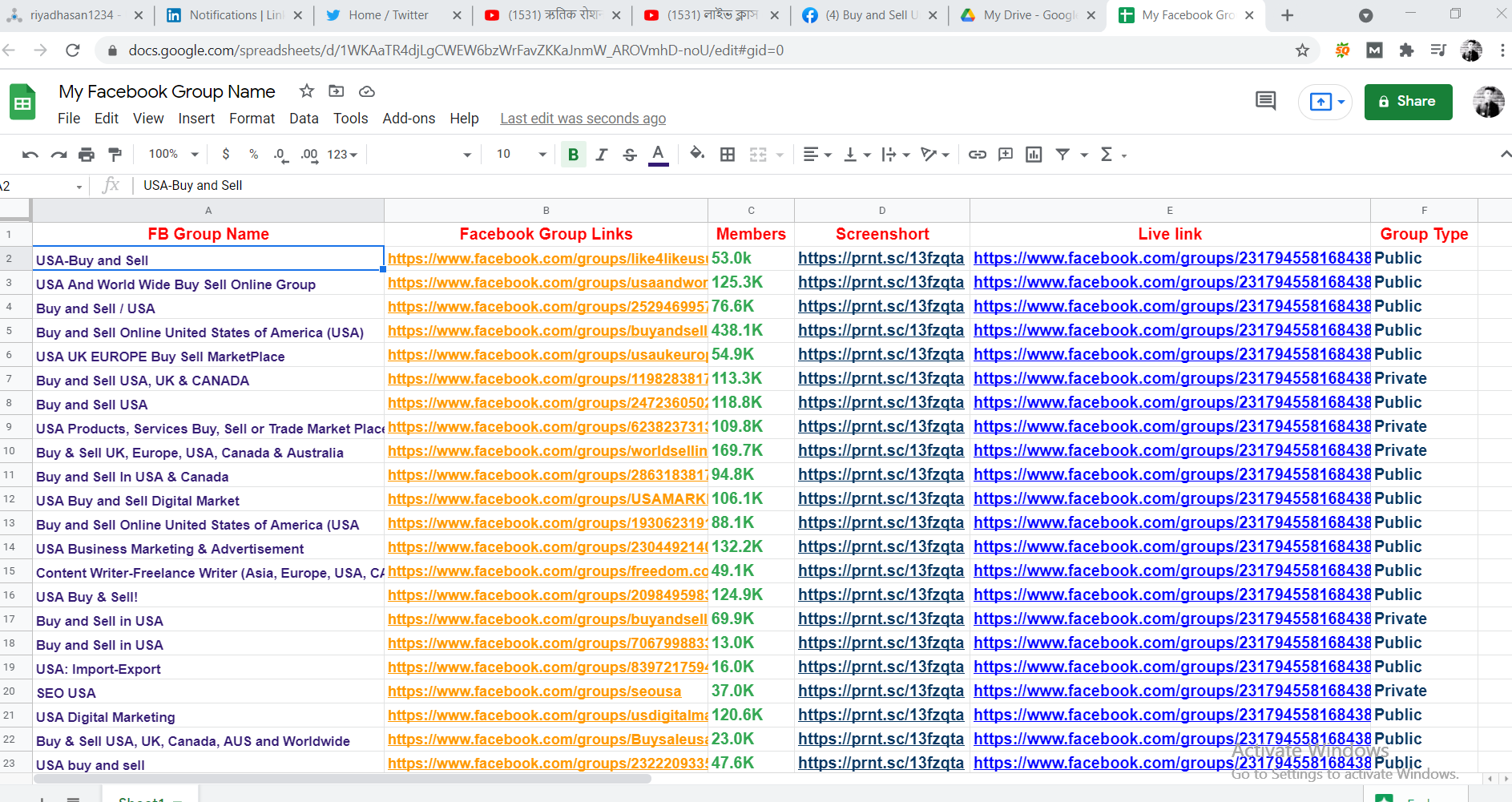Toggle Bold formatting
The width and height of the screenshot is (1512, 802).
[573, 155]
